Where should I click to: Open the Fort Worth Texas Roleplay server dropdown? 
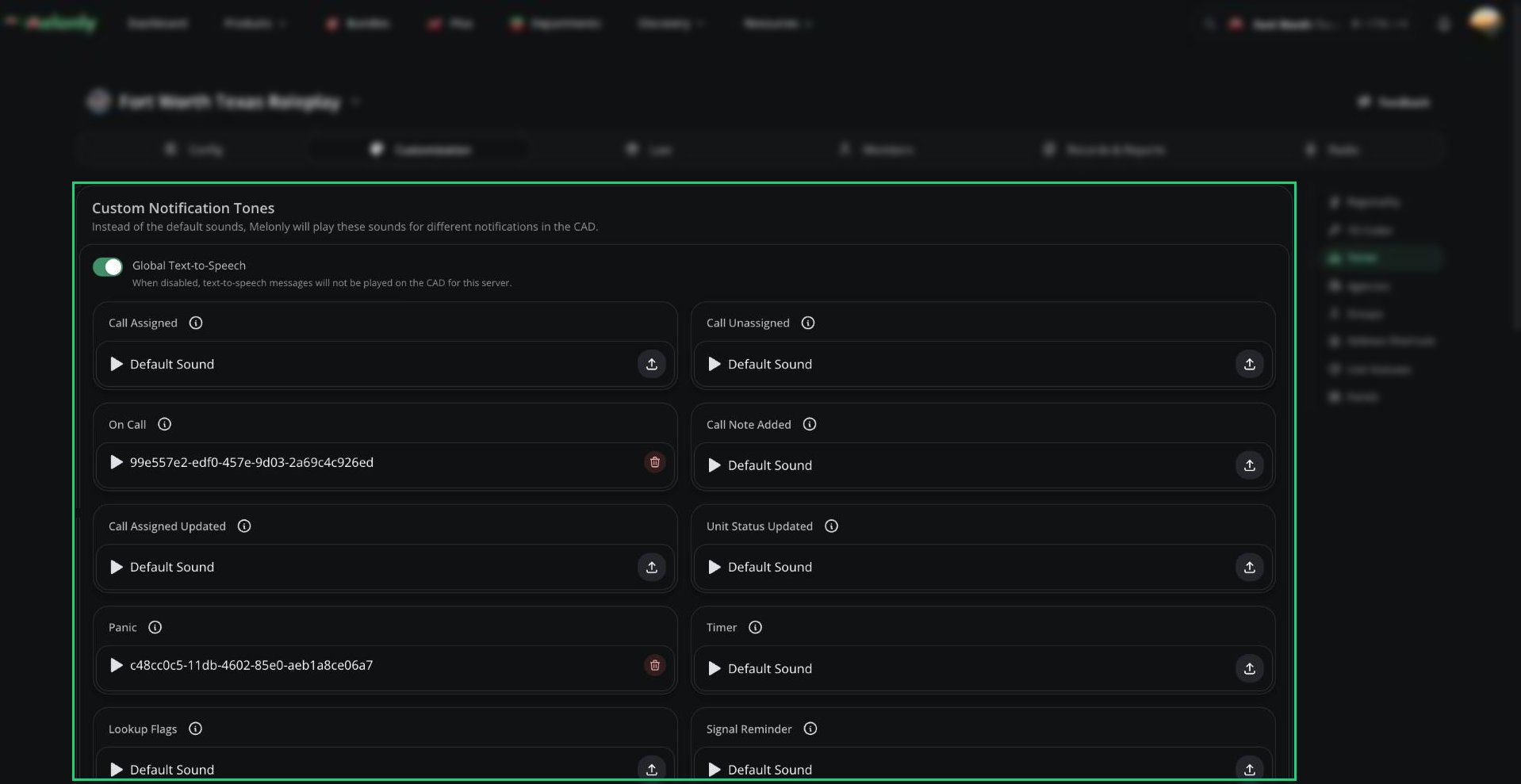pos(224,101)
